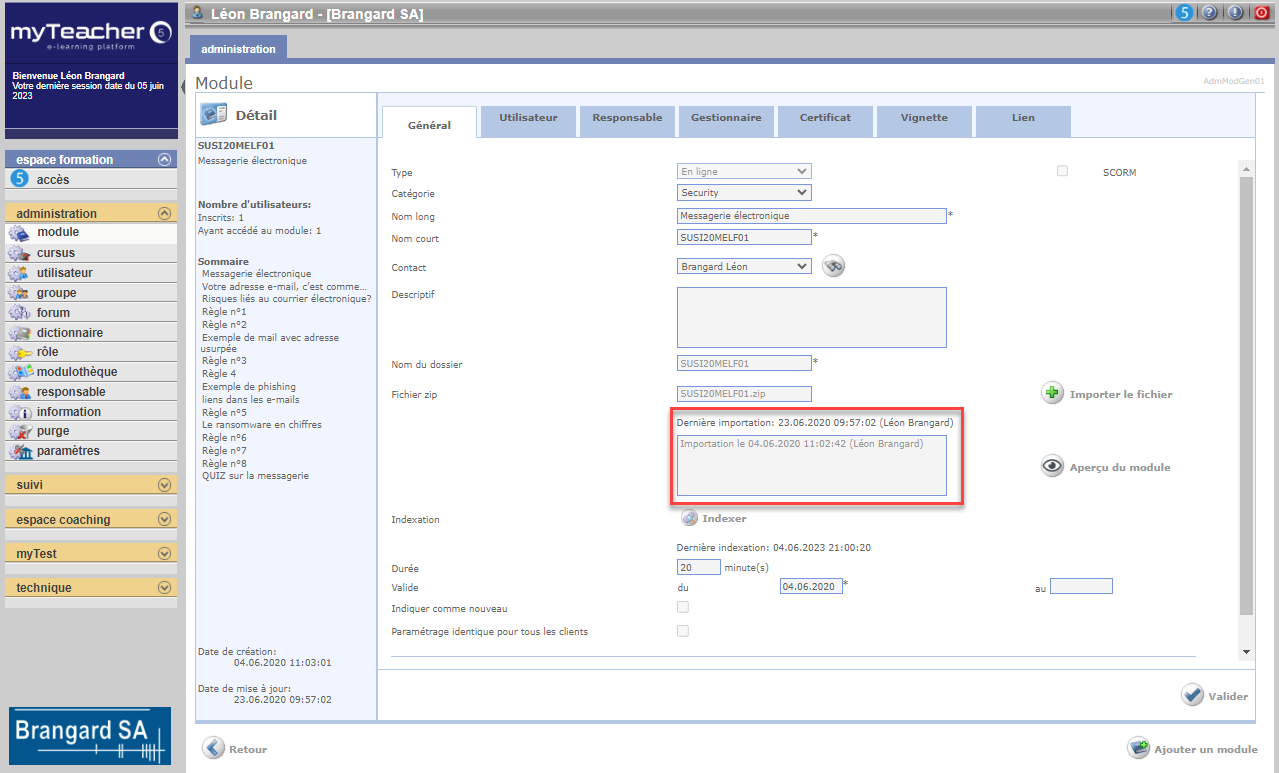The image size is (1279, 773).
Task: Enable the SCORM checkbox
Action: coord(1062,171)
